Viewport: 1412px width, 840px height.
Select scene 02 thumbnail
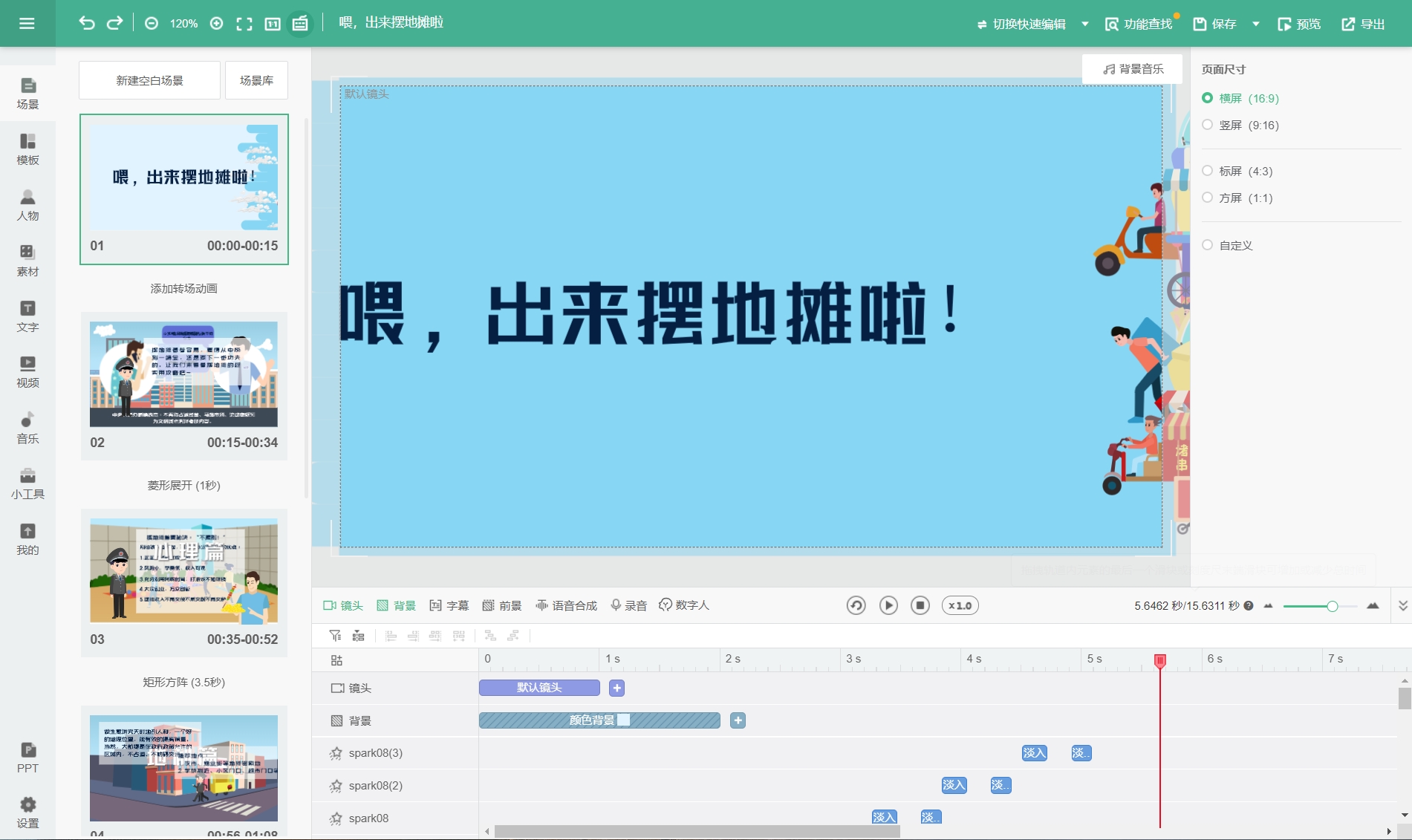tap(183, 374)
